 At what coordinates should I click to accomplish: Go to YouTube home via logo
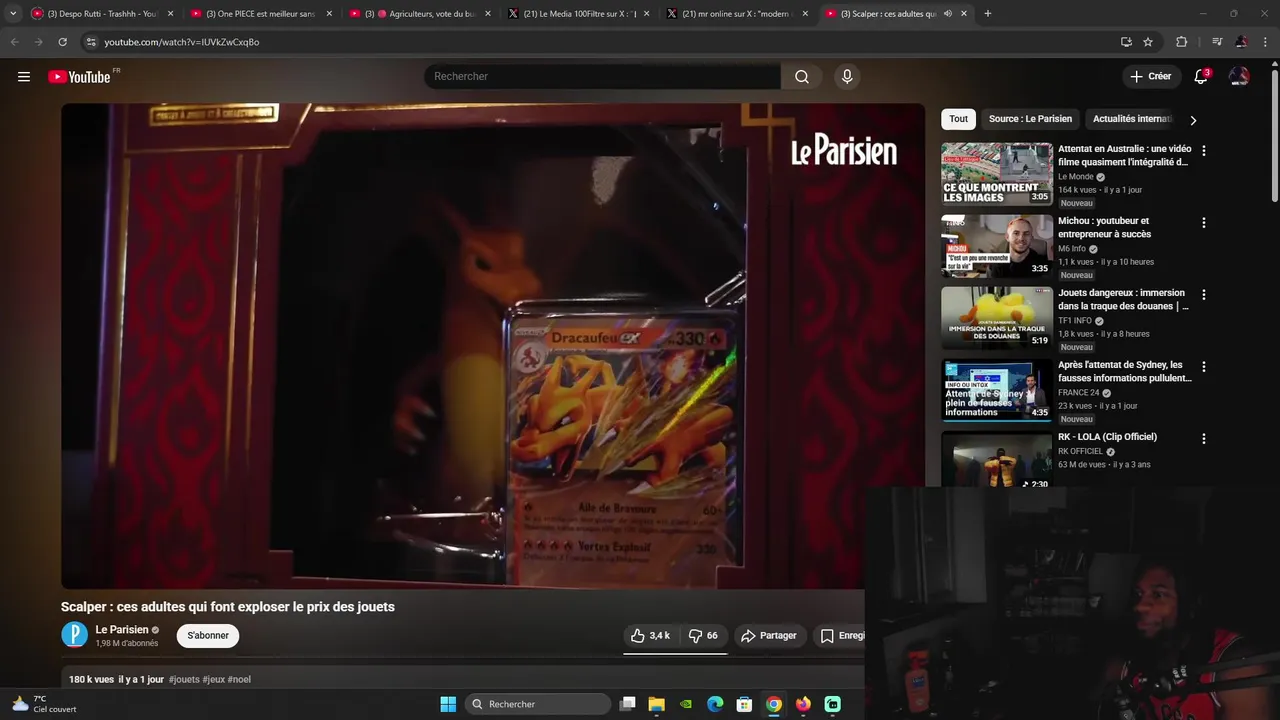[x=79, y=77]
